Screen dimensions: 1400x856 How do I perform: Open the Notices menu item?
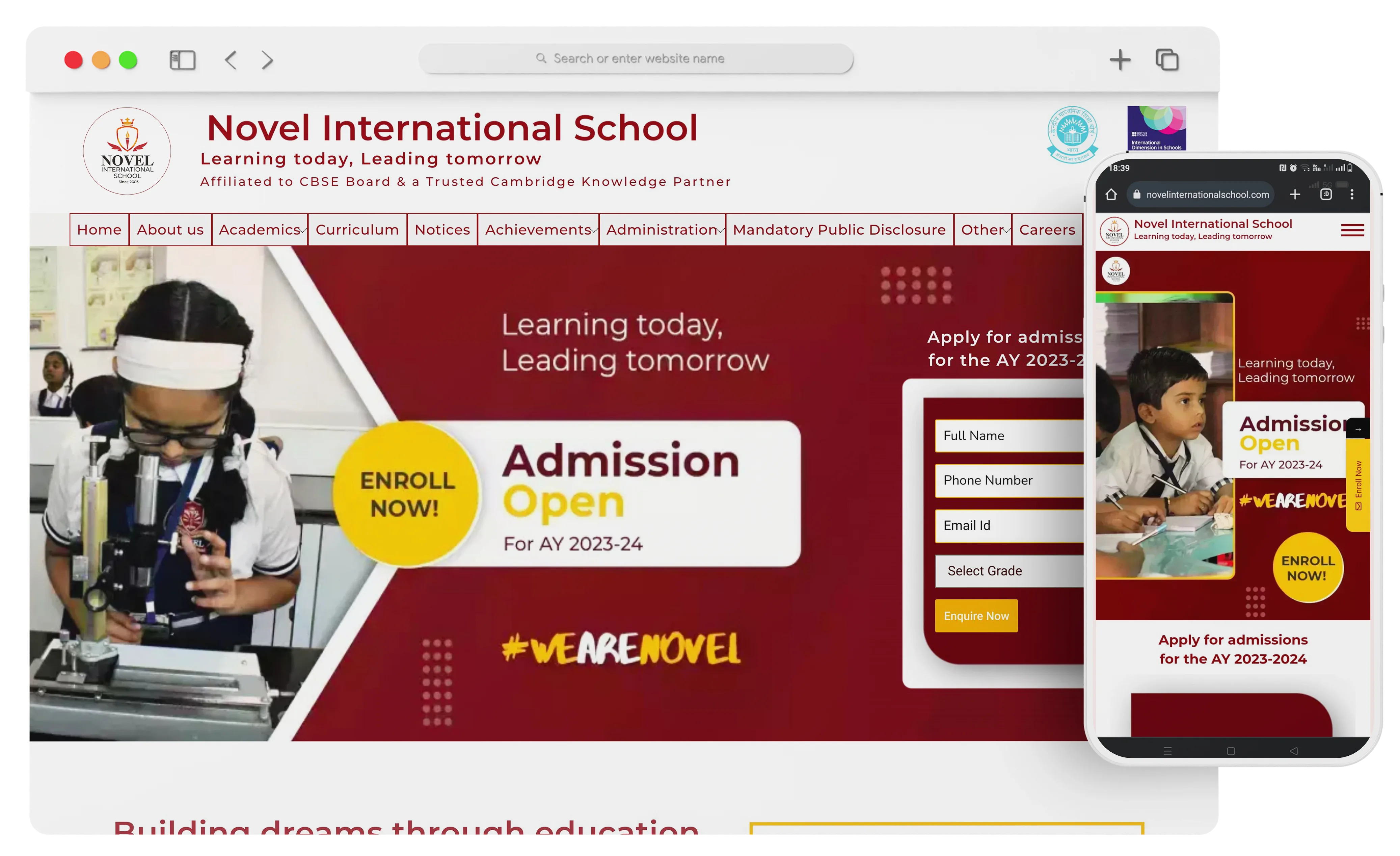(x=442, y=230)
